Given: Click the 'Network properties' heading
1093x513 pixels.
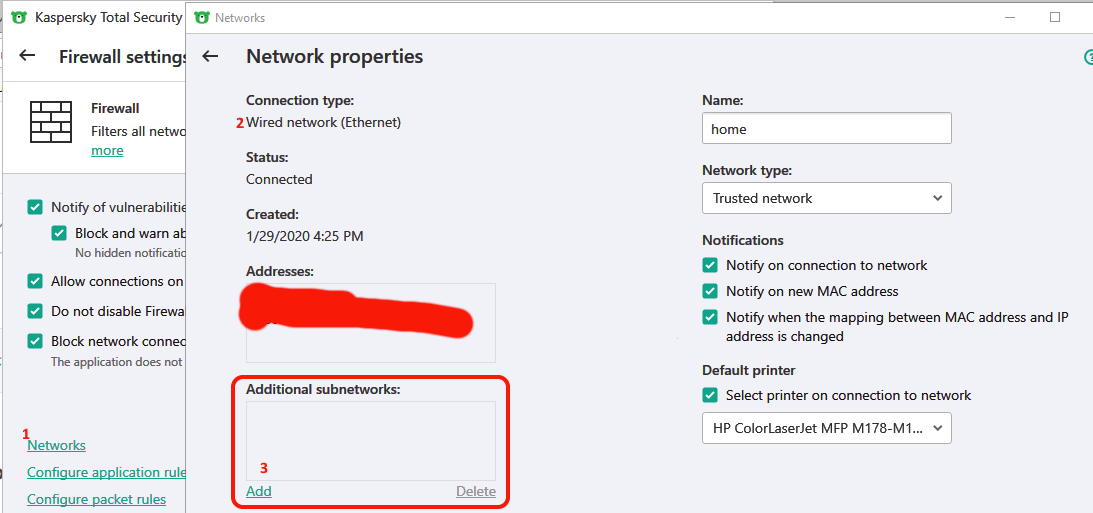Looking at the screenshot, I should tap(335, 56).
